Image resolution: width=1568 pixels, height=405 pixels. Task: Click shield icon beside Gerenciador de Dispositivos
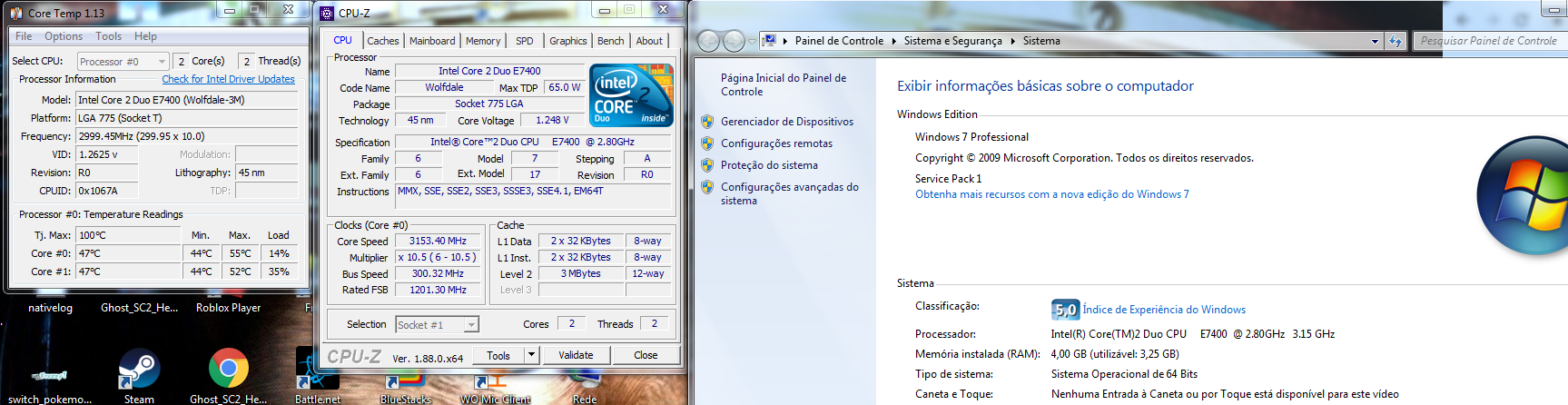point(707,122)
